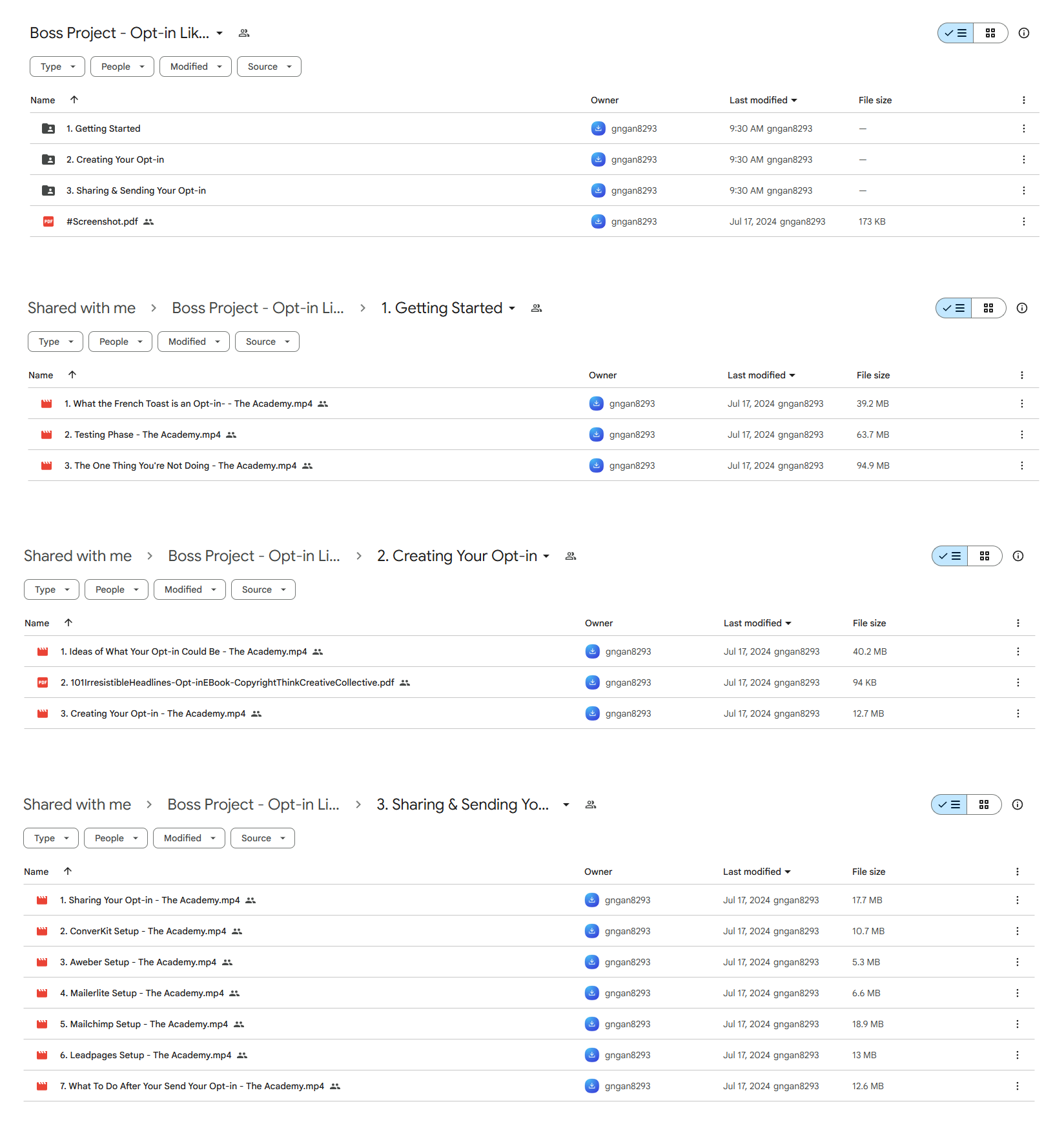The image size is (1064, 1126).
Task: Click sort arrow next to Name in top panel
Action: [x=74, y=99]
